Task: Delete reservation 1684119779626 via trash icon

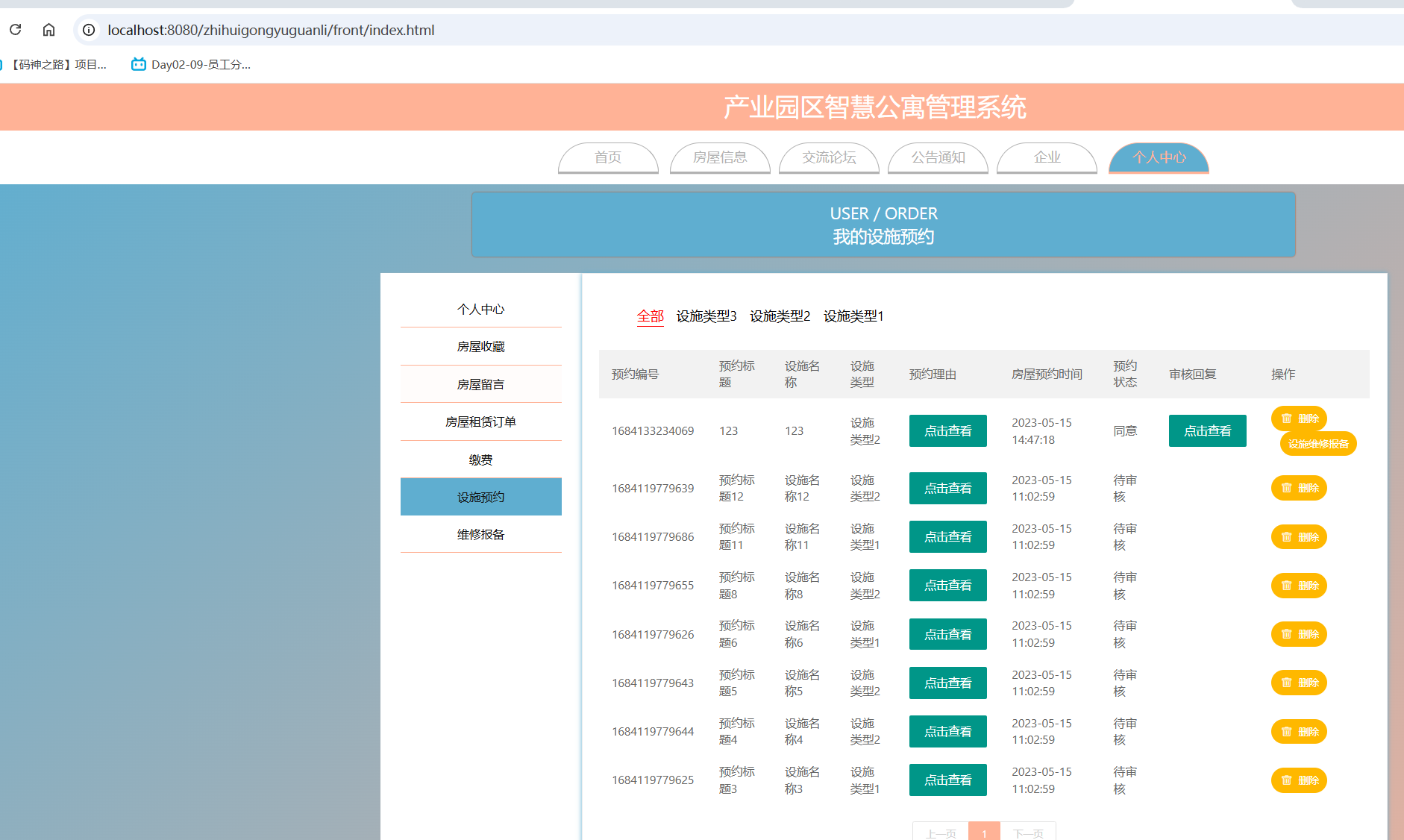Action: (1299, 634)
